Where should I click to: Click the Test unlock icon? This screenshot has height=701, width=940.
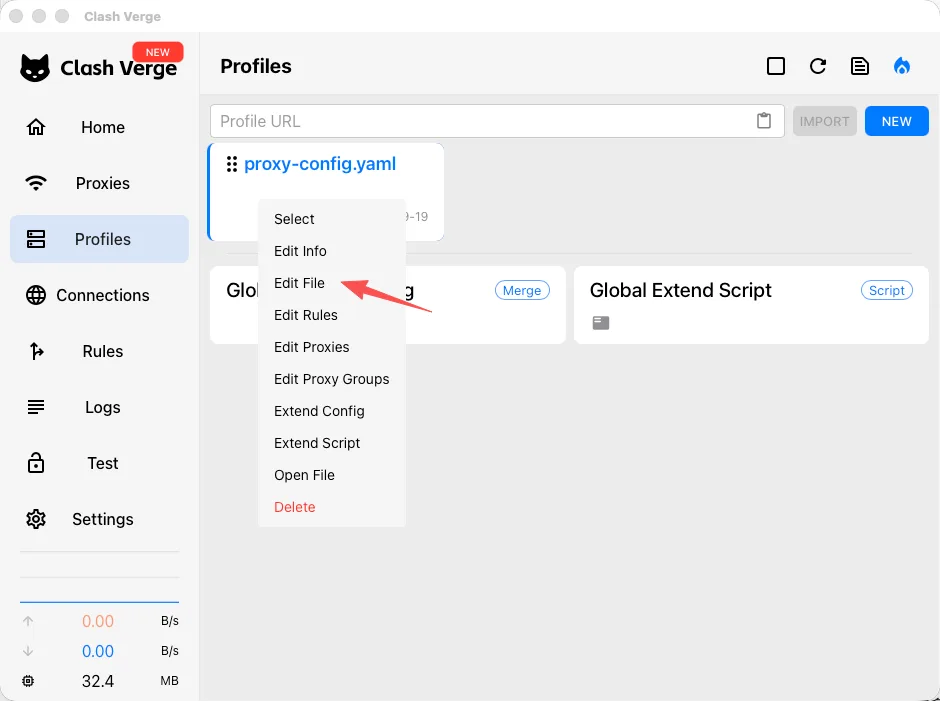click(36, 463)
